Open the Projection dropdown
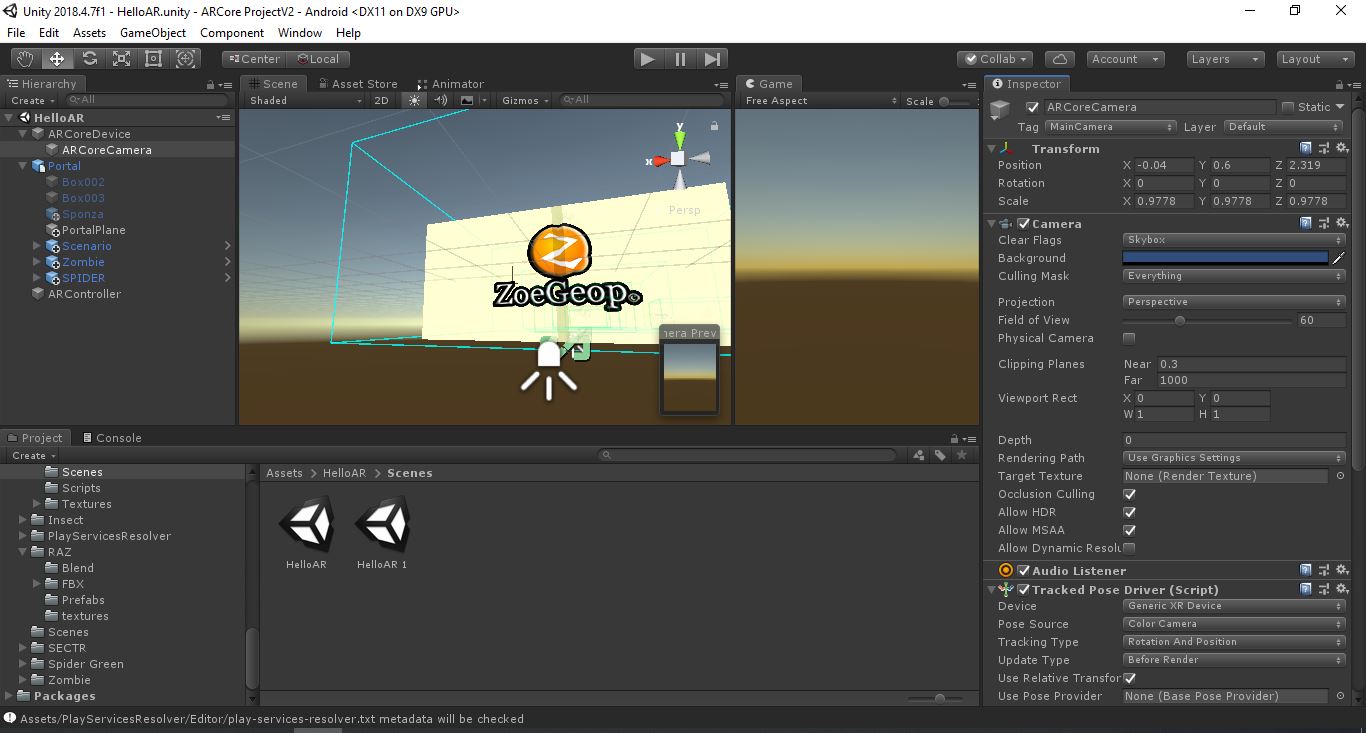The image size is (1366, 733). pyautogui.click(x=1233, y=302)
